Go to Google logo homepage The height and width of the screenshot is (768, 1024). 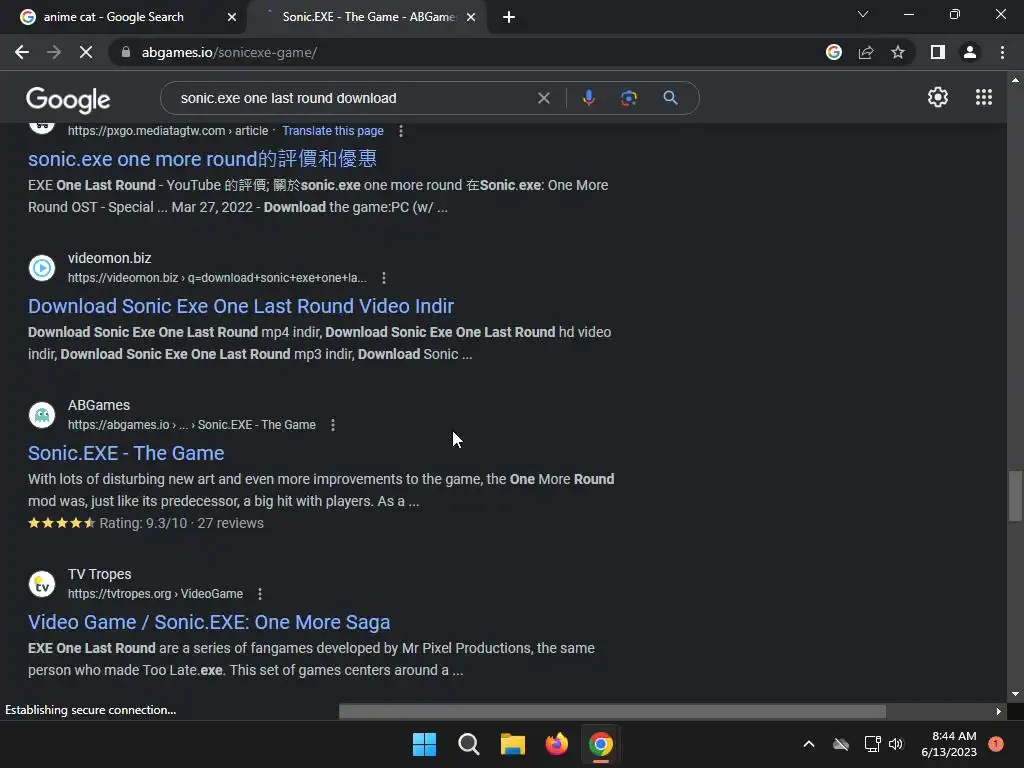click(x=68, y=99)
